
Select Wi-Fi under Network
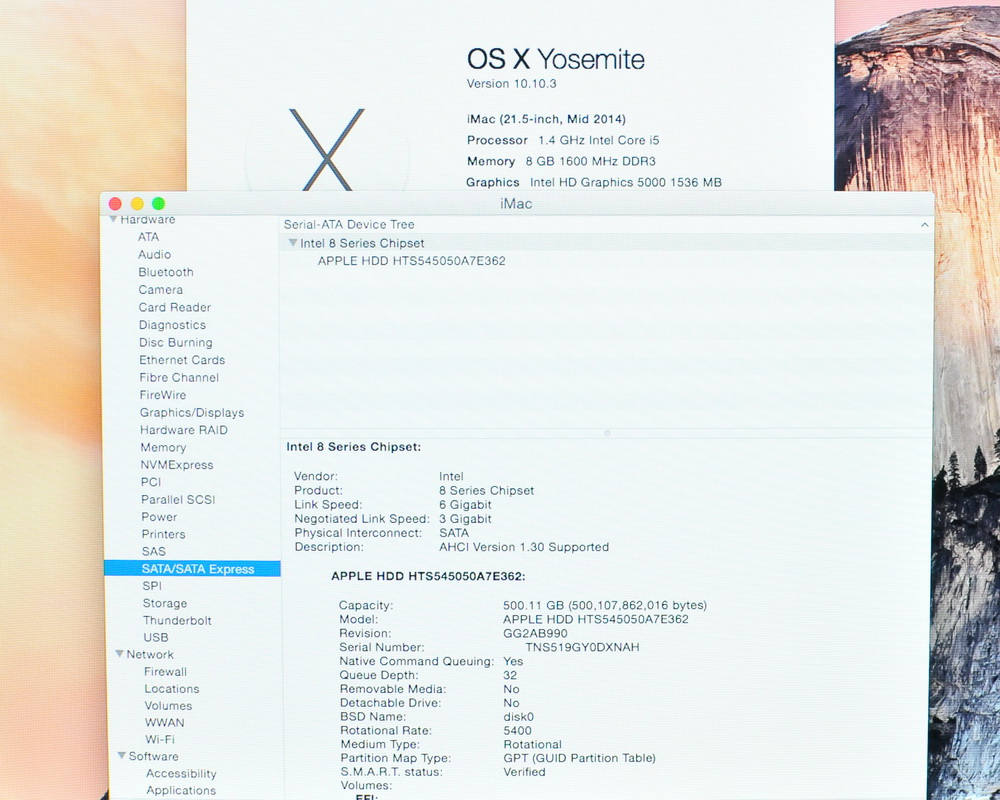pos(160,739)
